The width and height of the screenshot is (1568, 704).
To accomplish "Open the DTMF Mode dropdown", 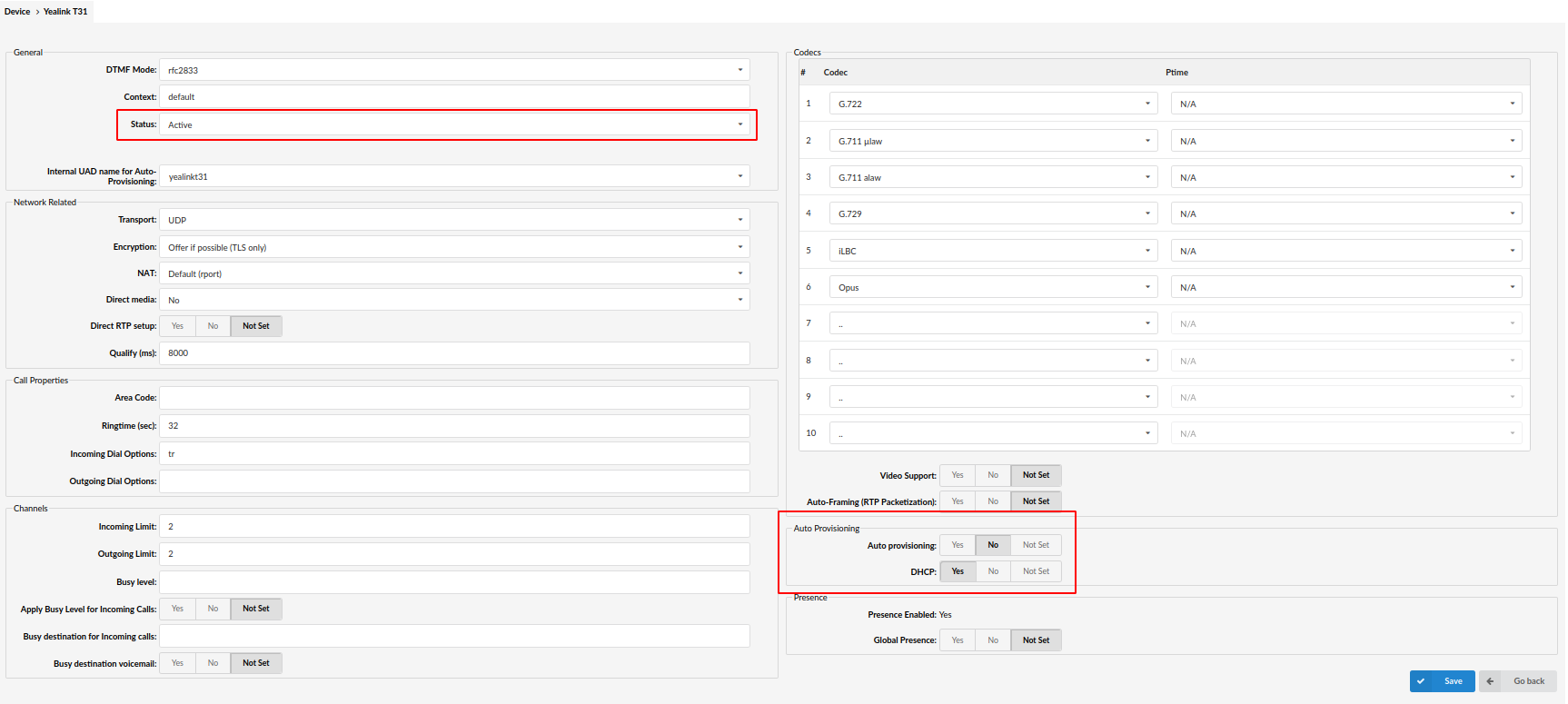I will (454, 70).
